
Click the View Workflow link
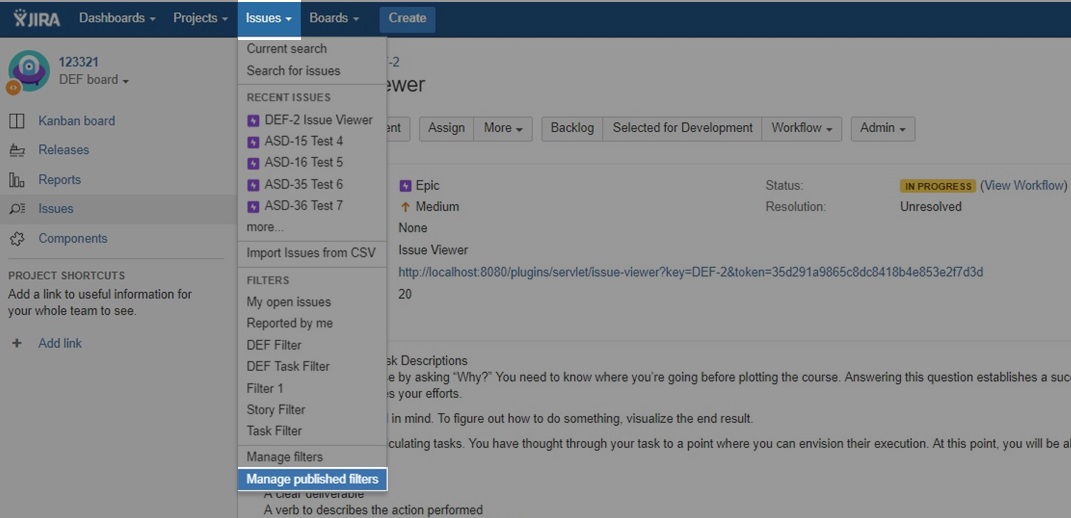coord(1025,186)
